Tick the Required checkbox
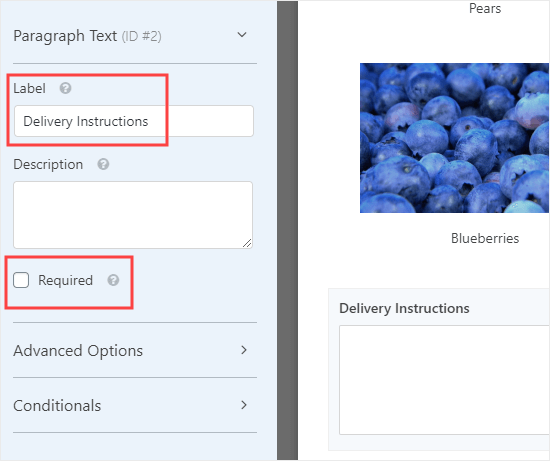 click(x=21, y=280)
